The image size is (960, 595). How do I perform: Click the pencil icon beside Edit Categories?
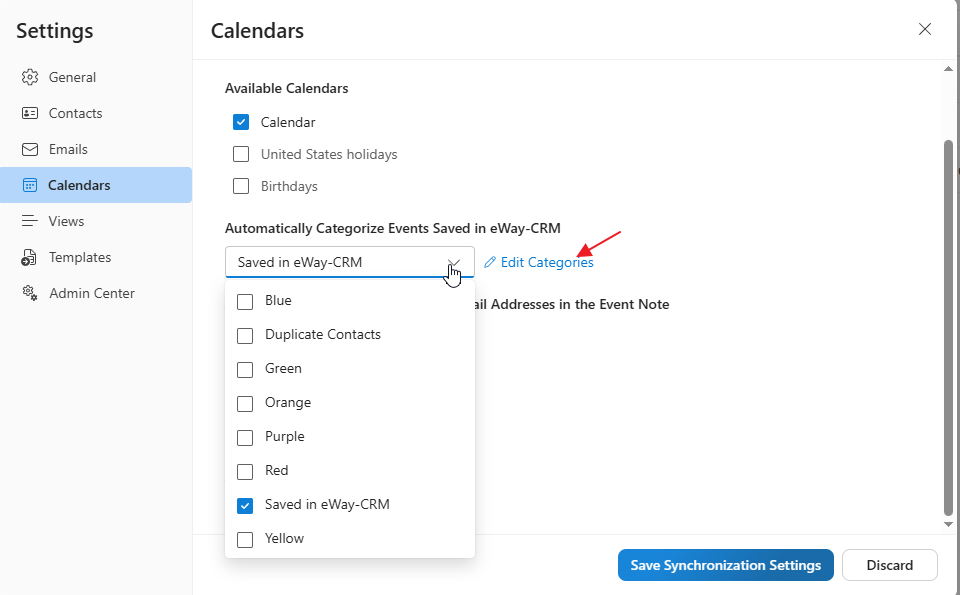(x=490, y=262)
